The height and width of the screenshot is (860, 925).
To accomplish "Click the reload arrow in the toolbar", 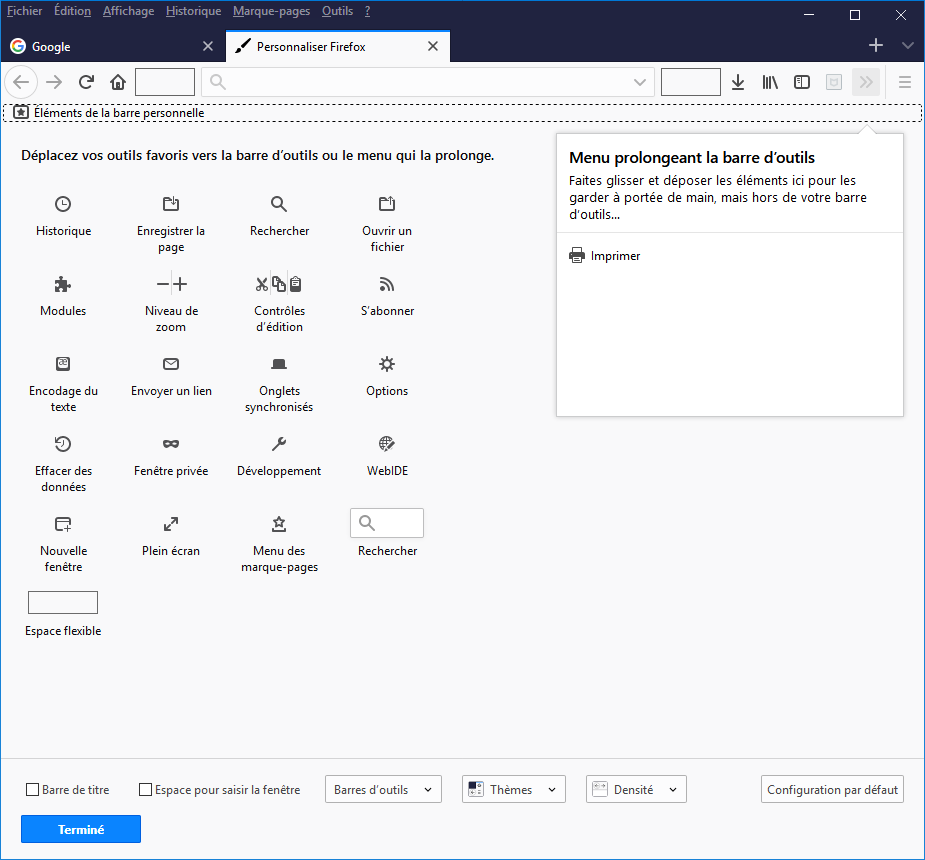I will click(86, 82).
